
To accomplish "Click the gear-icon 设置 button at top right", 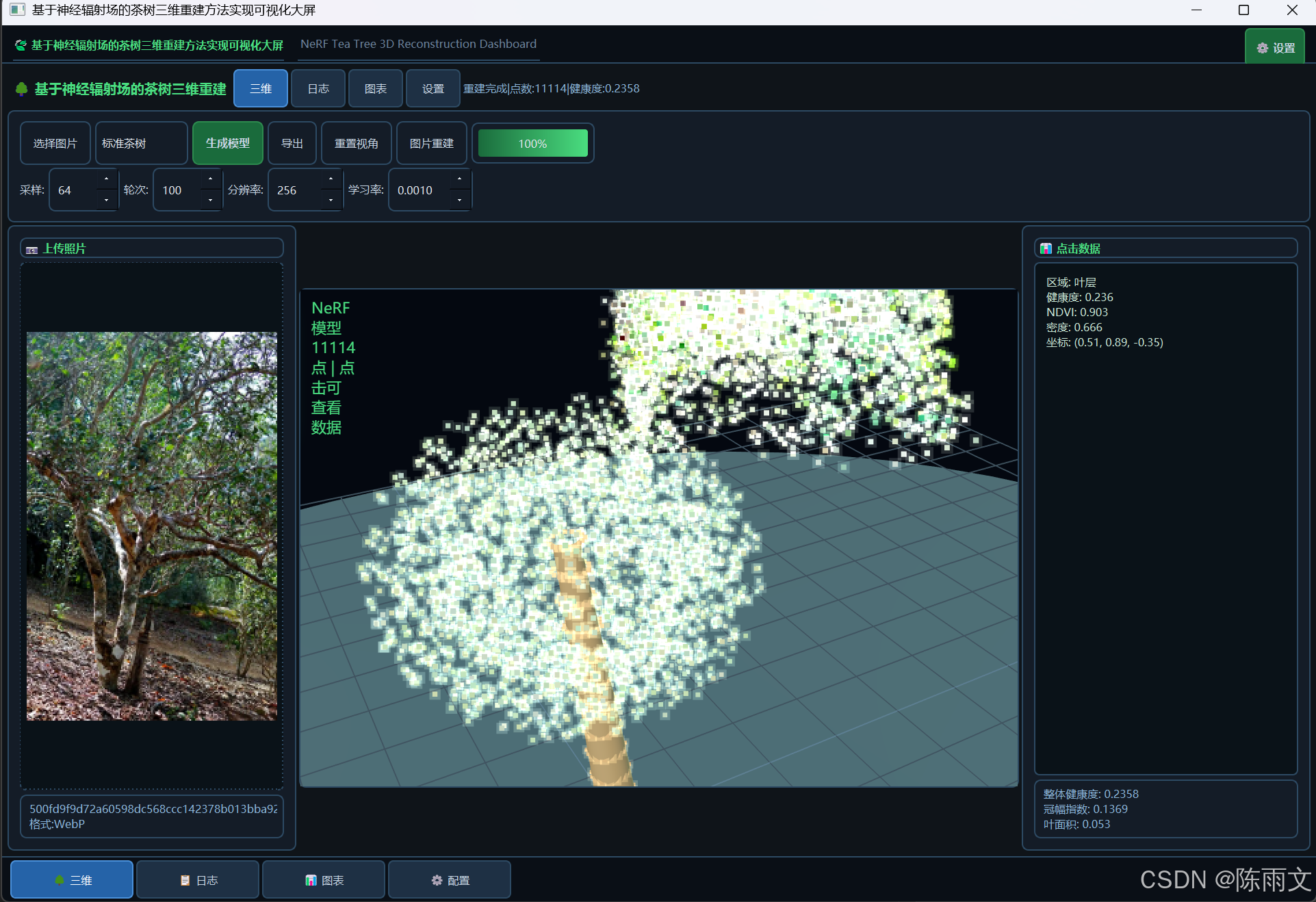I will pos(1275,47).
